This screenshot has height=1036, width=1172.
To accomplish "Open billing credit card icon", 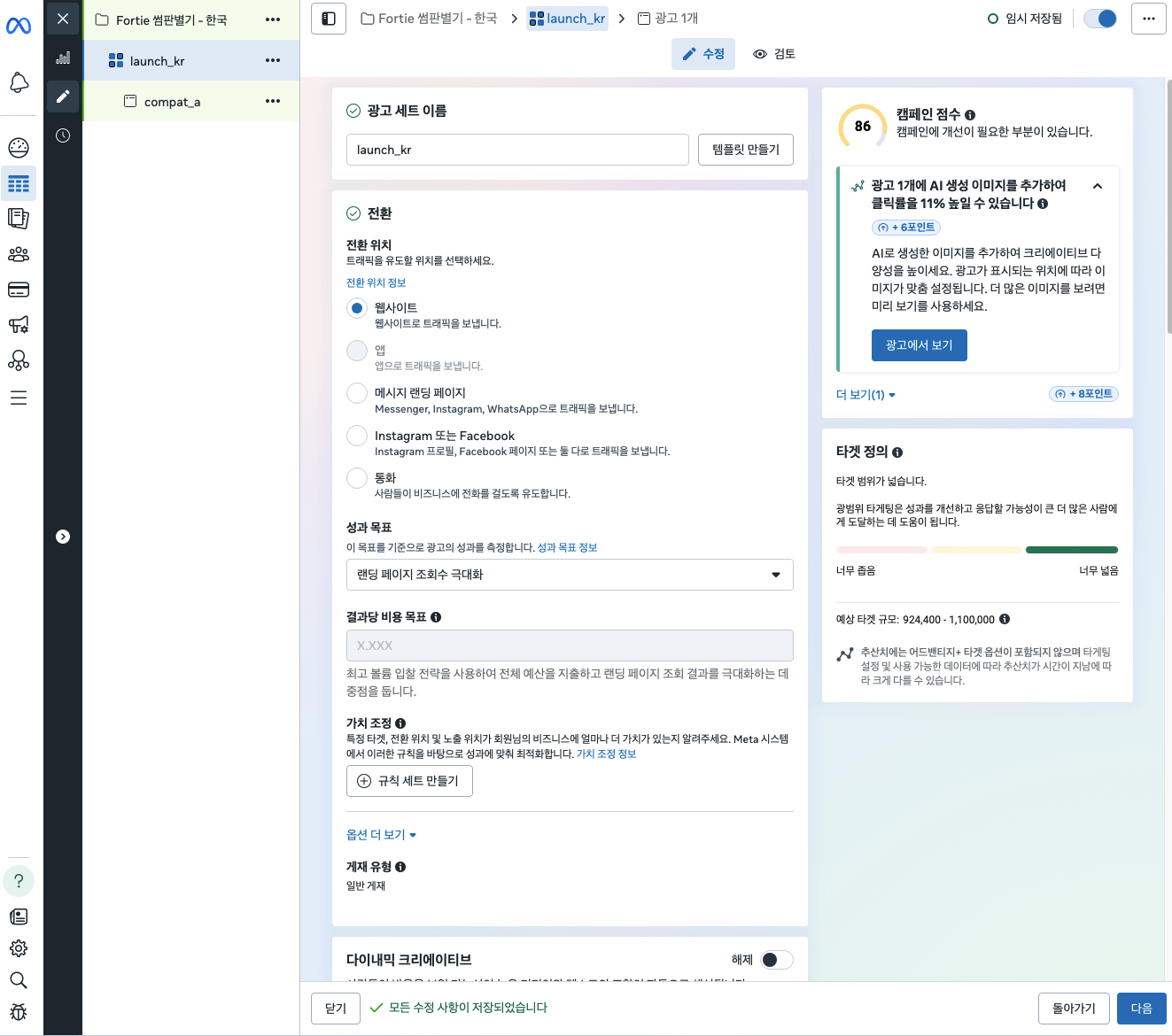I will tap(19, 290).
